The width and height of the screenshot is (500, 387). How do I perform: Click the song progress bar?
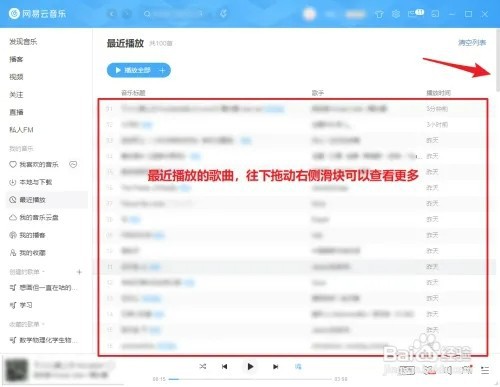(x=250, y=379)
